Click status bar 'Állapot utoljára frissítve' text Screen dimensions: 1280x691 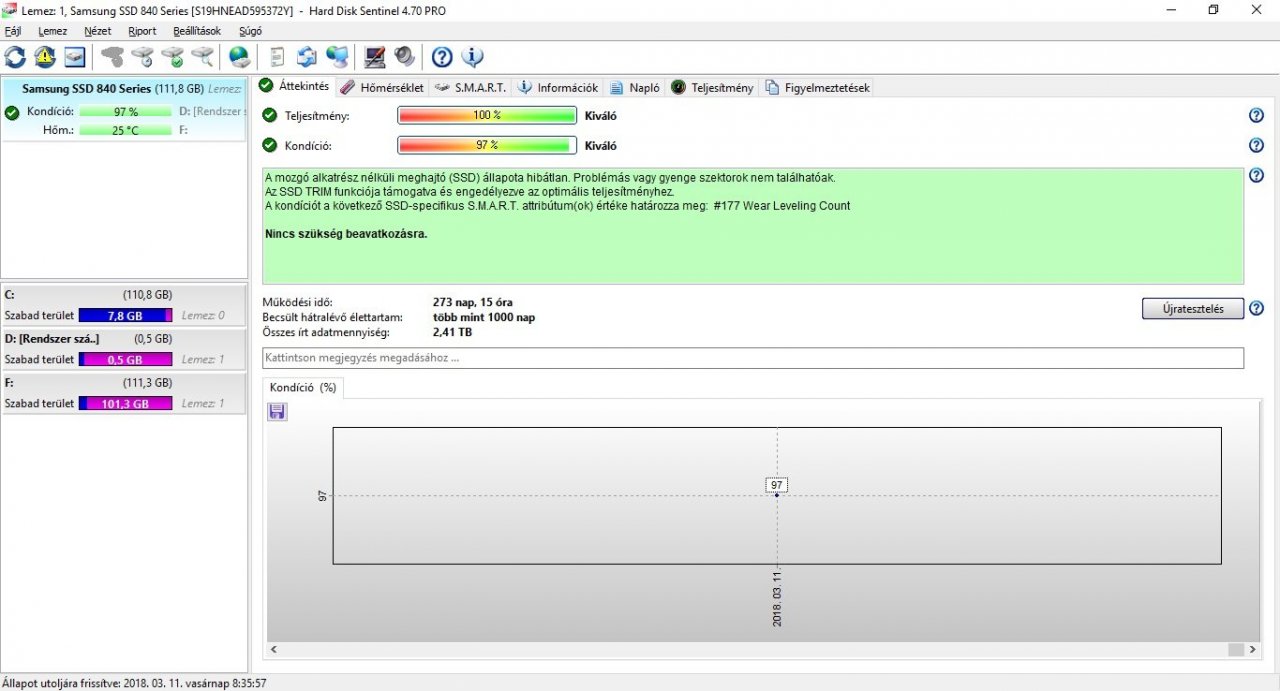tap(134, 682)
